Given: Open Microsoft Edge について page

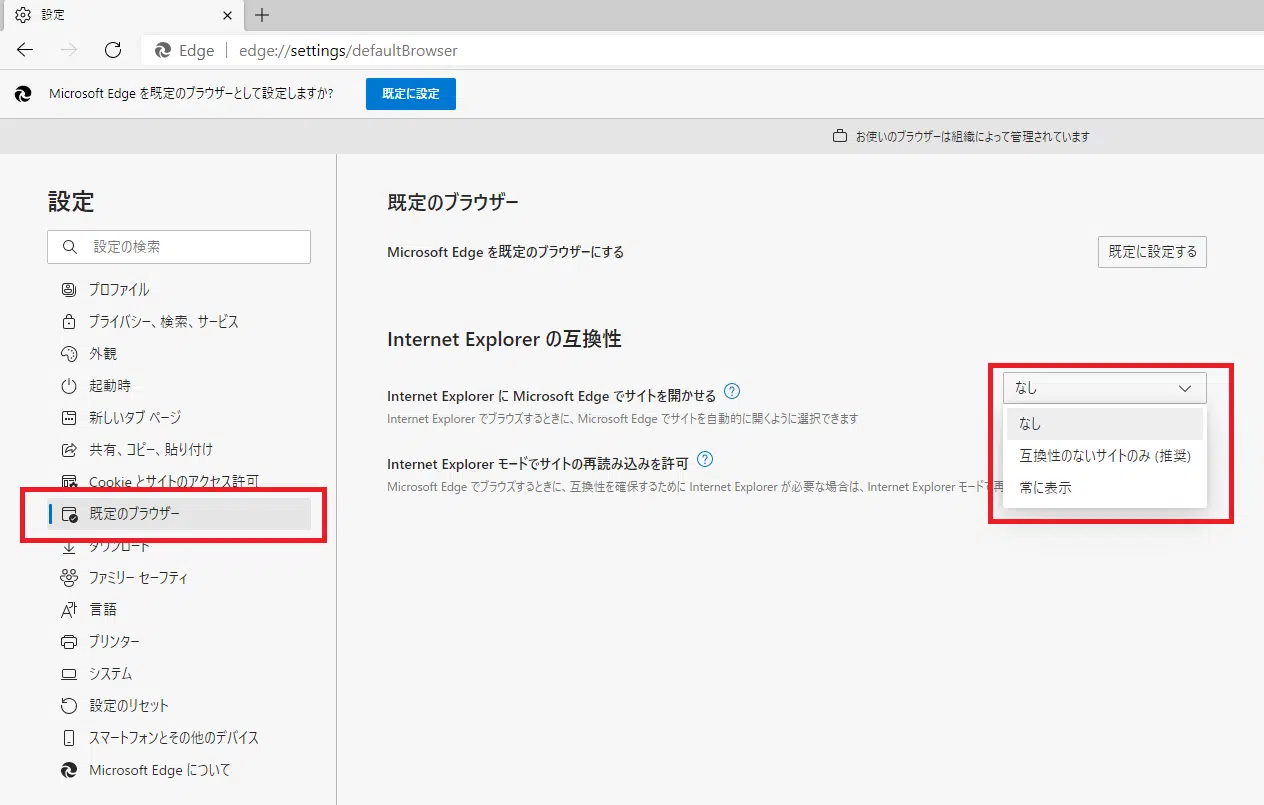Looking at the screenshot, I should pyautogui.click(x=159, y=769).
